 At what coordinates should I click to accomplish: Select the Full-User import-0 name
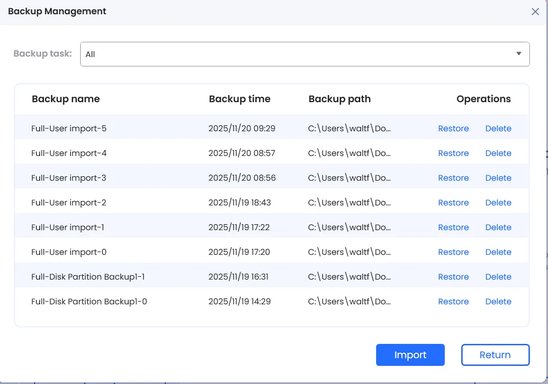(x=69, y=252)
